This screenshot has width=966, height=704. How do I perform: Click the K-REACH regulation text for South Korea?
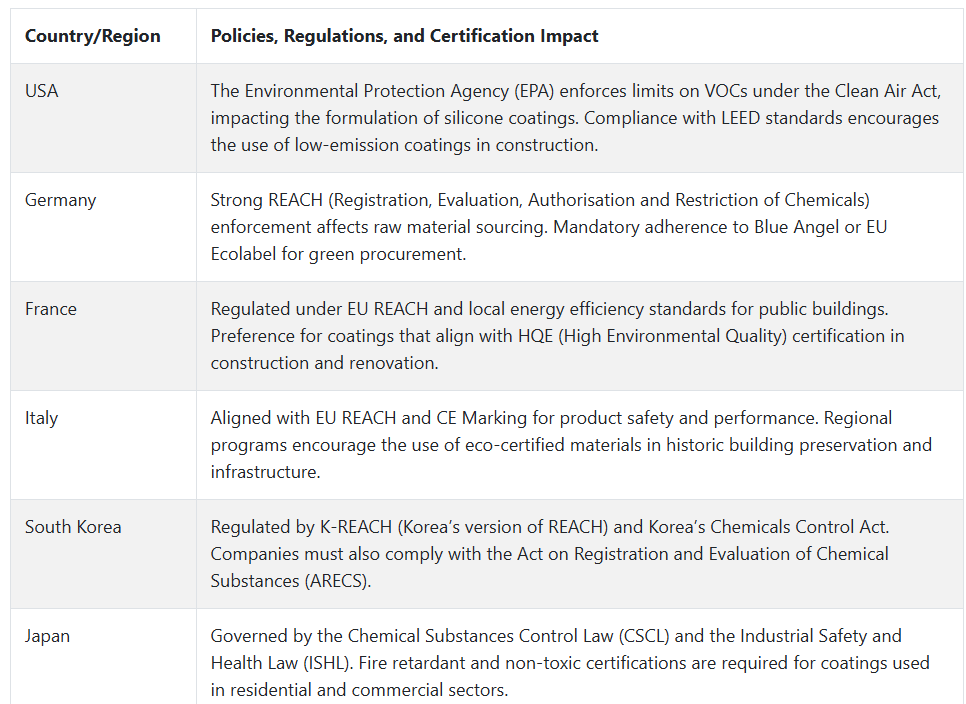(550, 554)
